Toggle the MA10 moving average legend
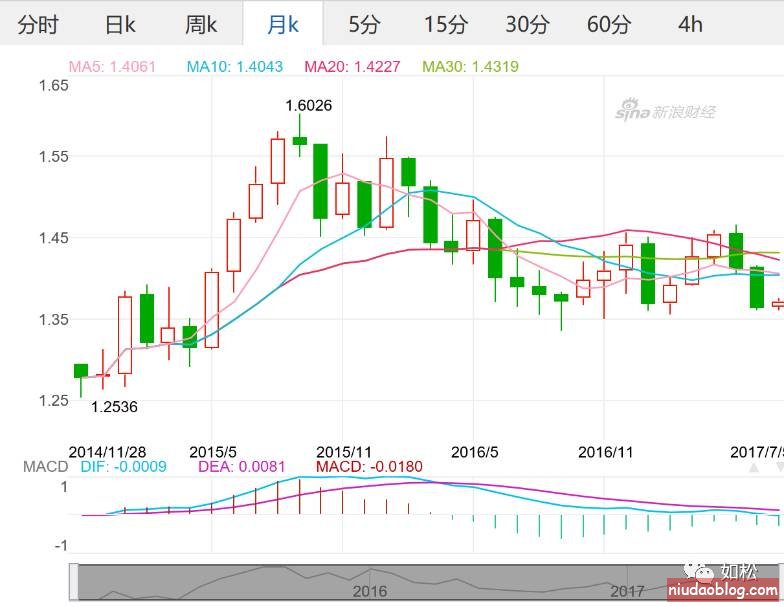This screenshot has width=784, height=607. point(235,67)
